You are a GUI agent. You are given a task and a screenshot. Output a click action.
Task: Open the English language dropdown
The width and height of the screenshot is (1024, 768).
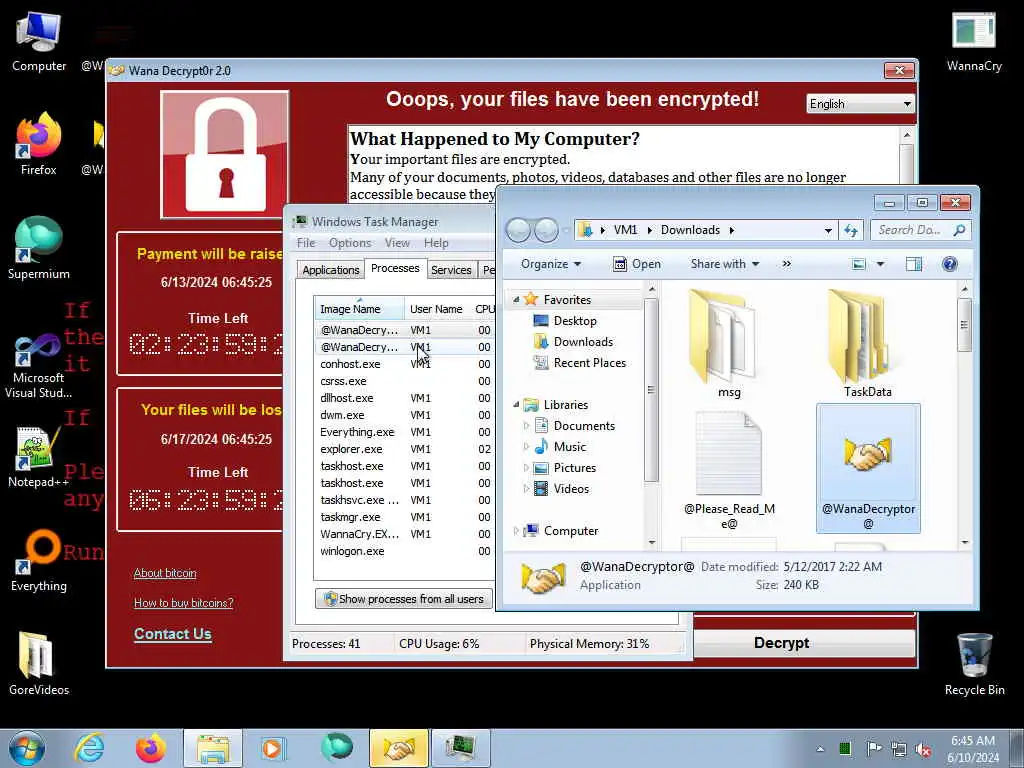(x=860, y=104)
